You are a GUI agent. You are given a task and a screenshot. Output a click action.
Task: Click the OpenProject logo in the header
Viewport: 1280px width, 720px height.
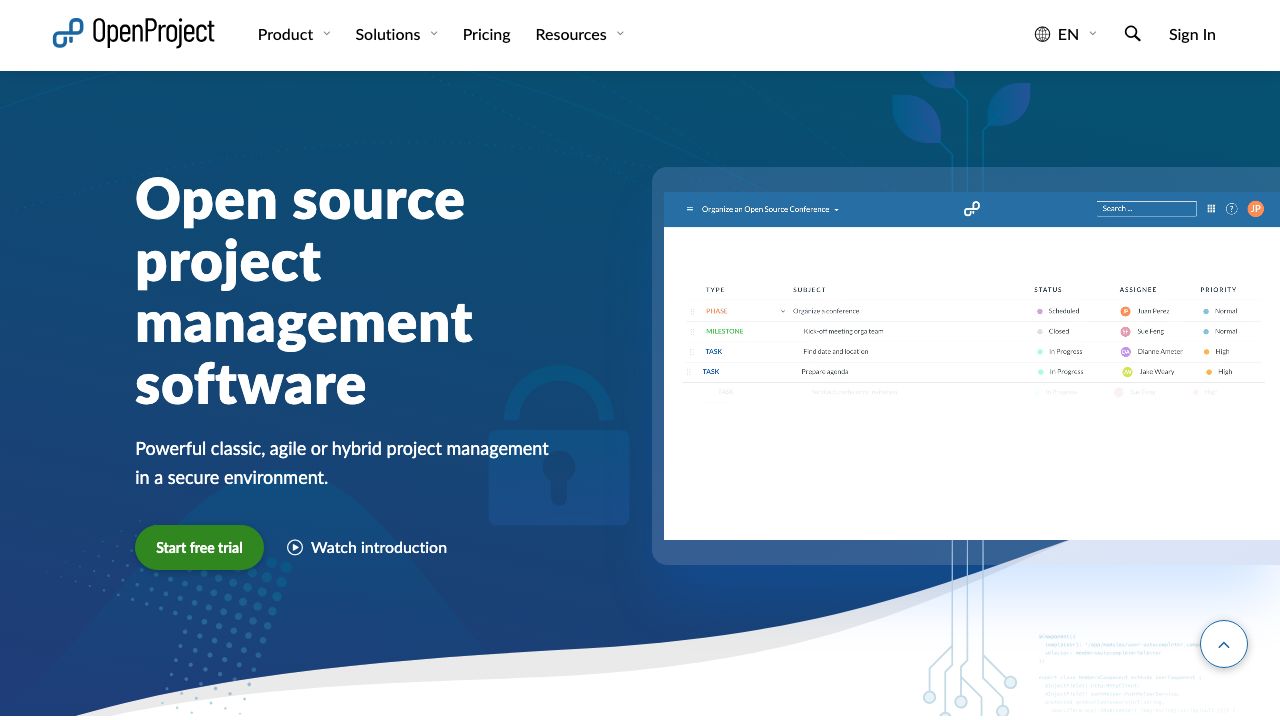(133, 33)
